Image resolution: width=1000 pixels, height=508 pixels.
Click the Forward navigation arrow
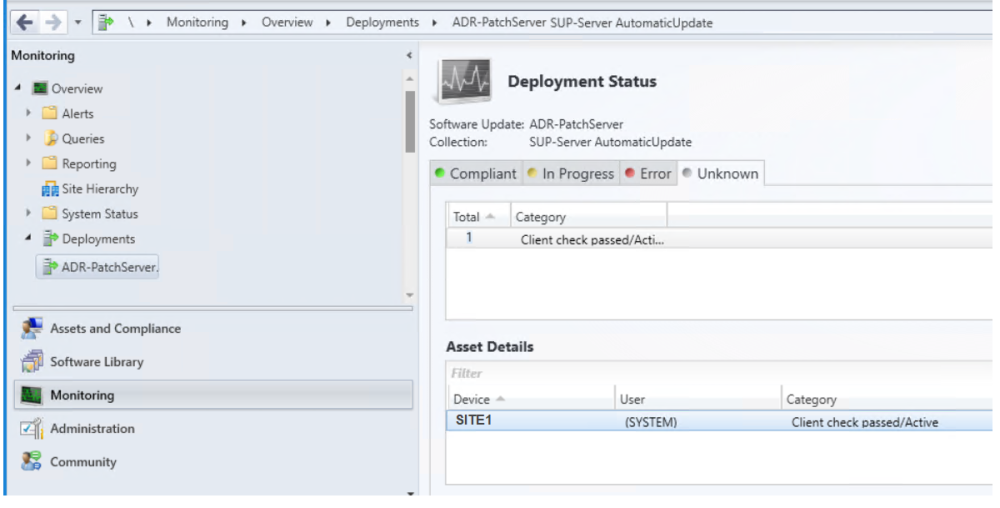(53, 22)
